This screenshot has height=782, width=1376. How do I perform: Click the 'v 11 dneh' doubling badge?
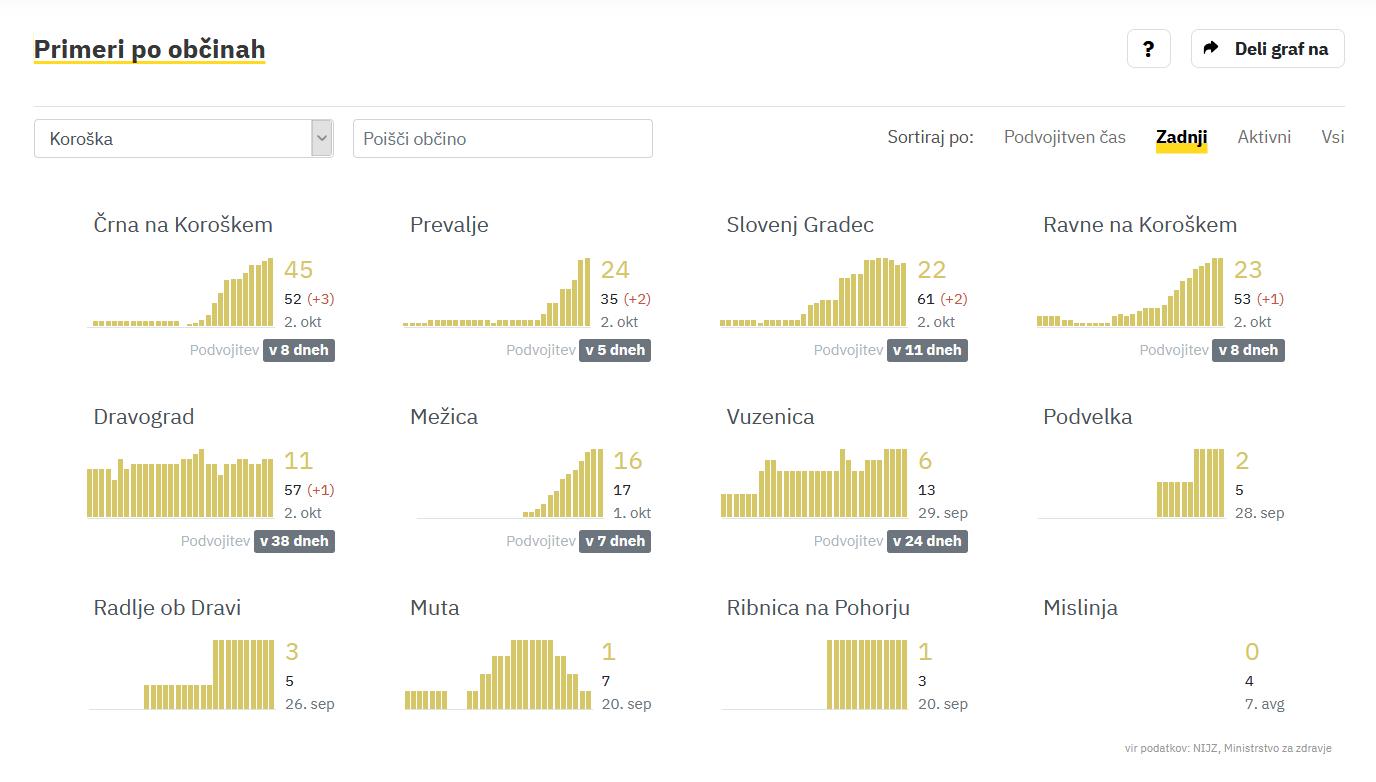927,350
